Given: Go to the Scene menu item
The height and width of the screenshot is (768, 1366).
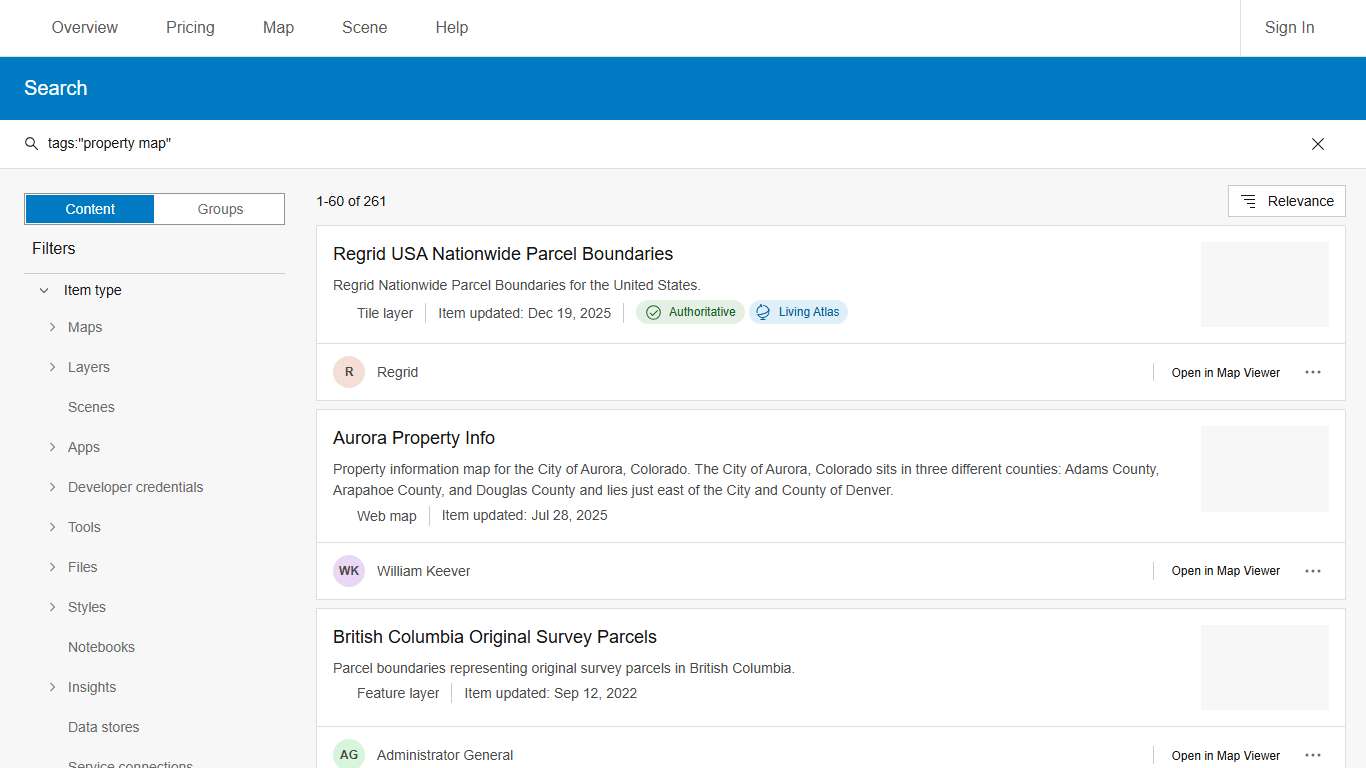Looking at the screenshot, I should (x=364, y=28).
